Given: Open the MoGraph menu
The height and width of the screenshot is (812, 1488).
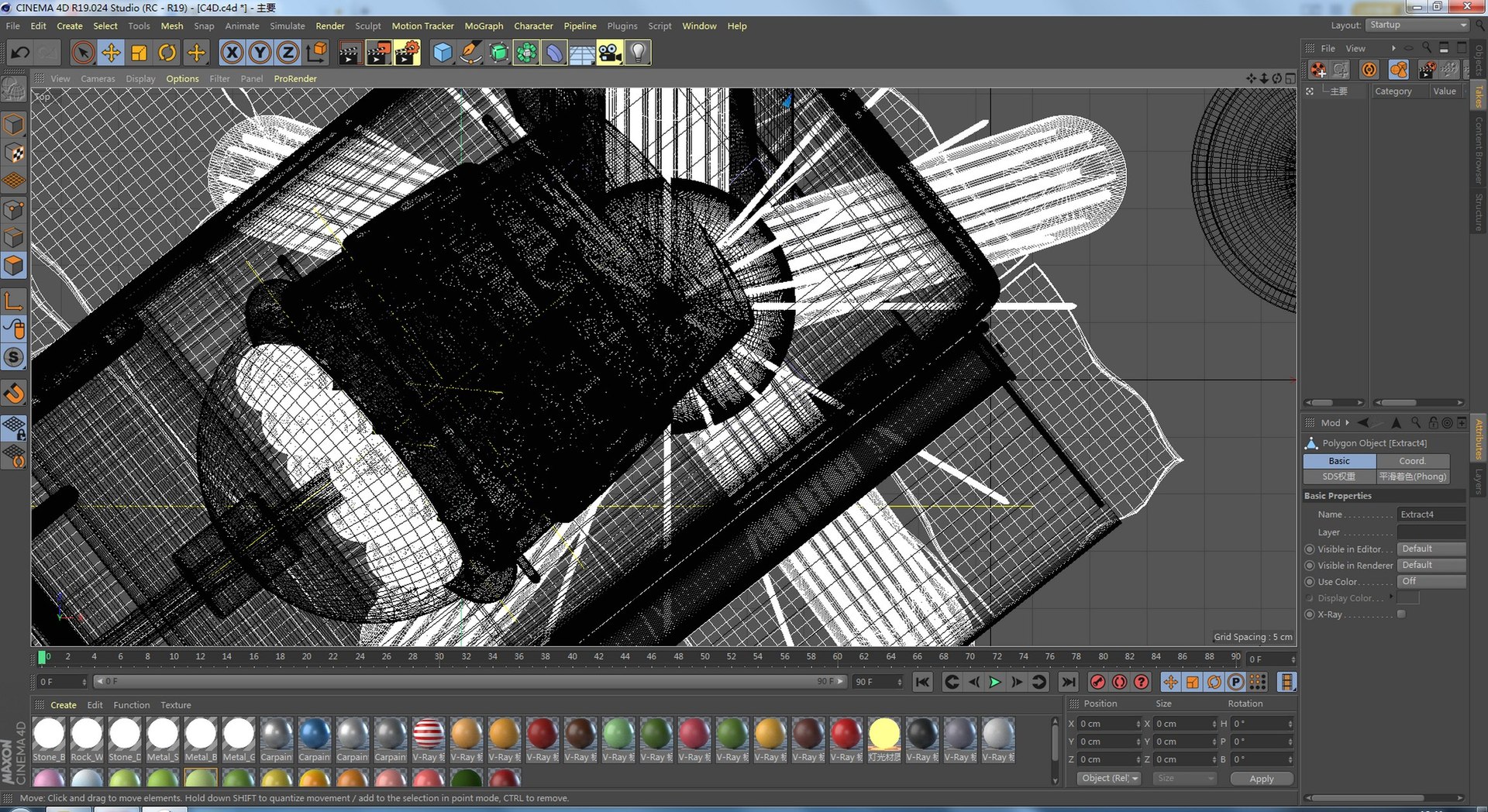Looking at the screenshot, I should point(484,26).
